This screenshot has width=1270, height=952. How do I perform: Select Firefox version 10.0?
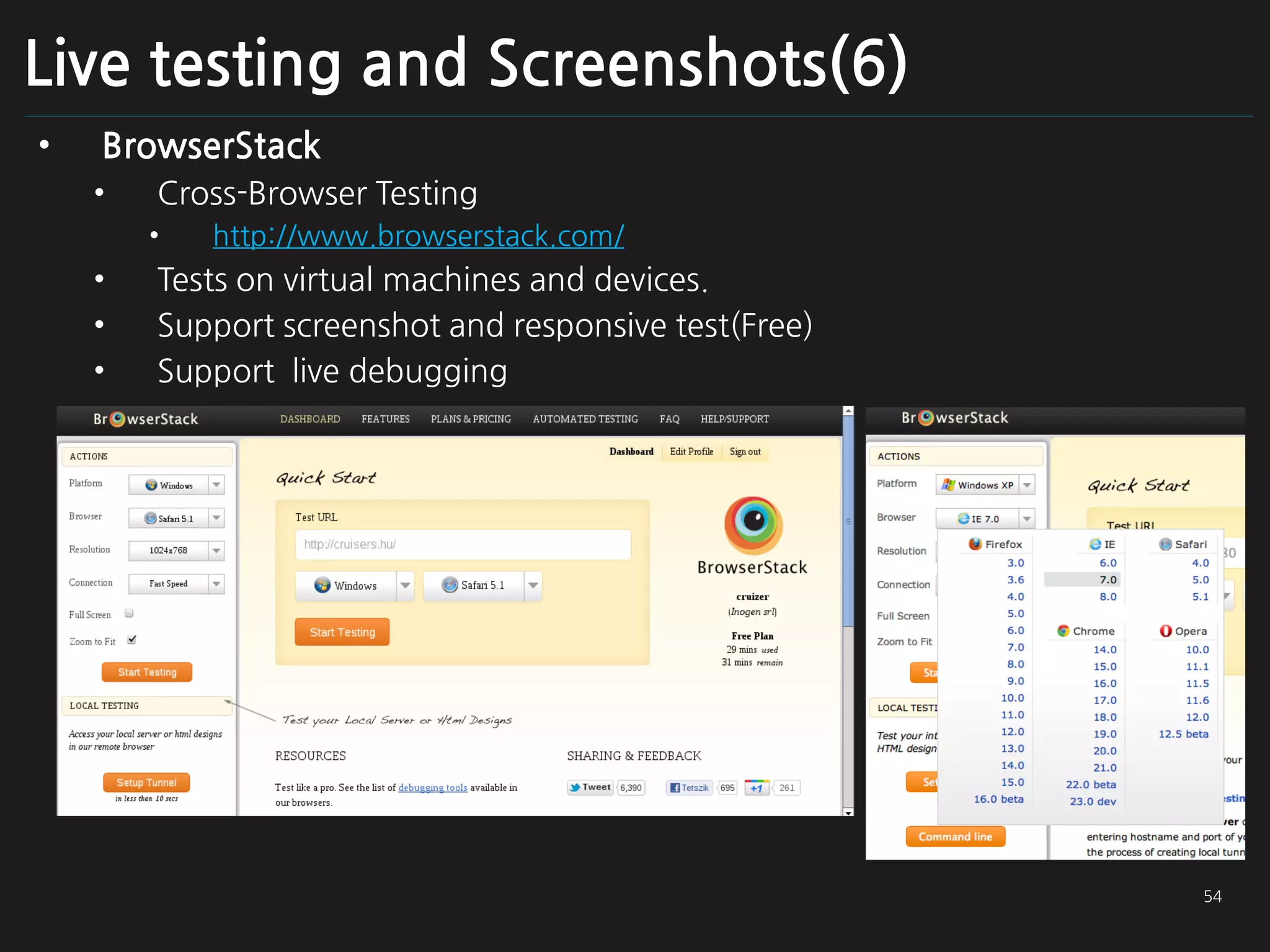click(1013, 698)
